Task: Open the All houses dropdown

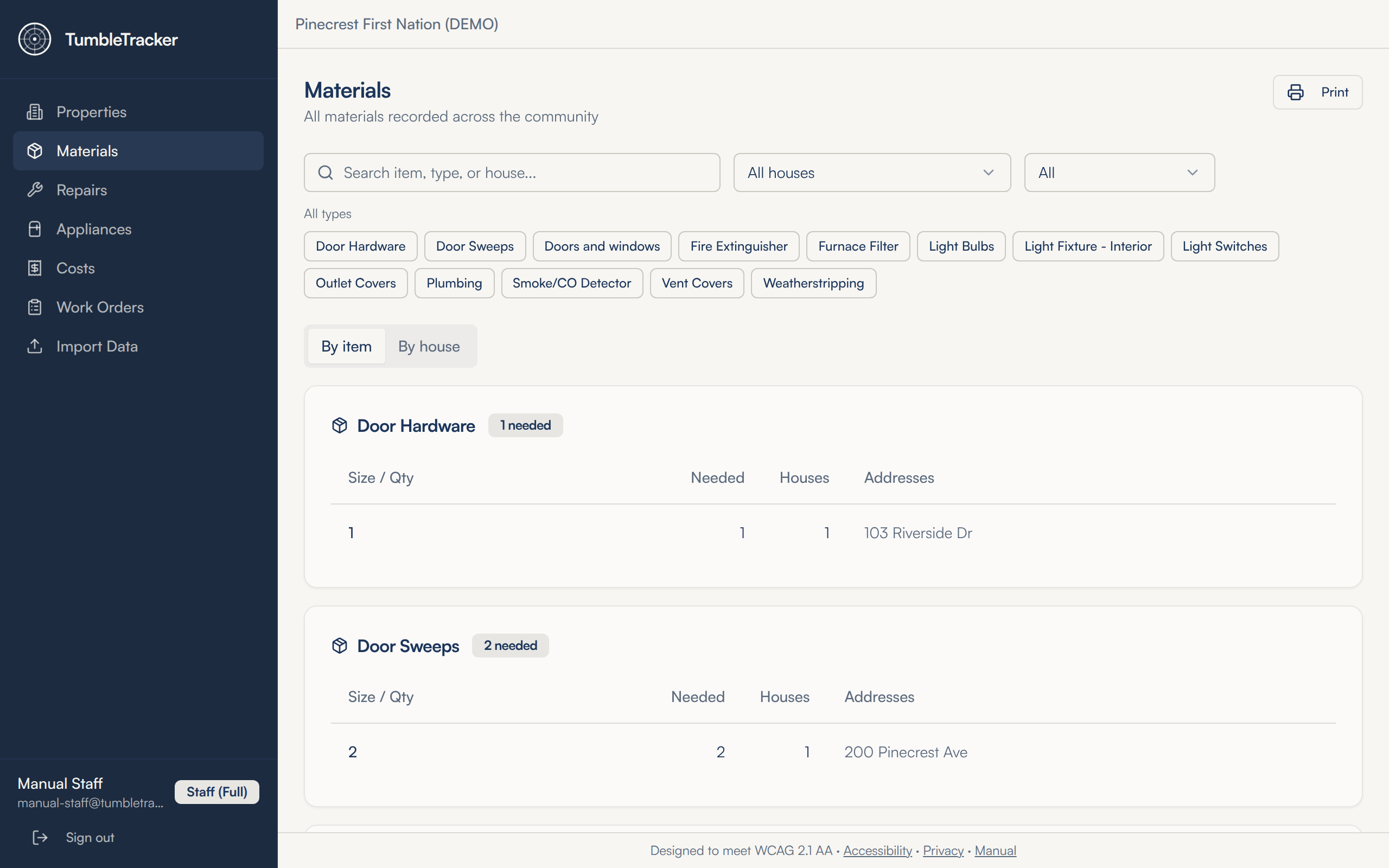Action: (x=872, y=173)
